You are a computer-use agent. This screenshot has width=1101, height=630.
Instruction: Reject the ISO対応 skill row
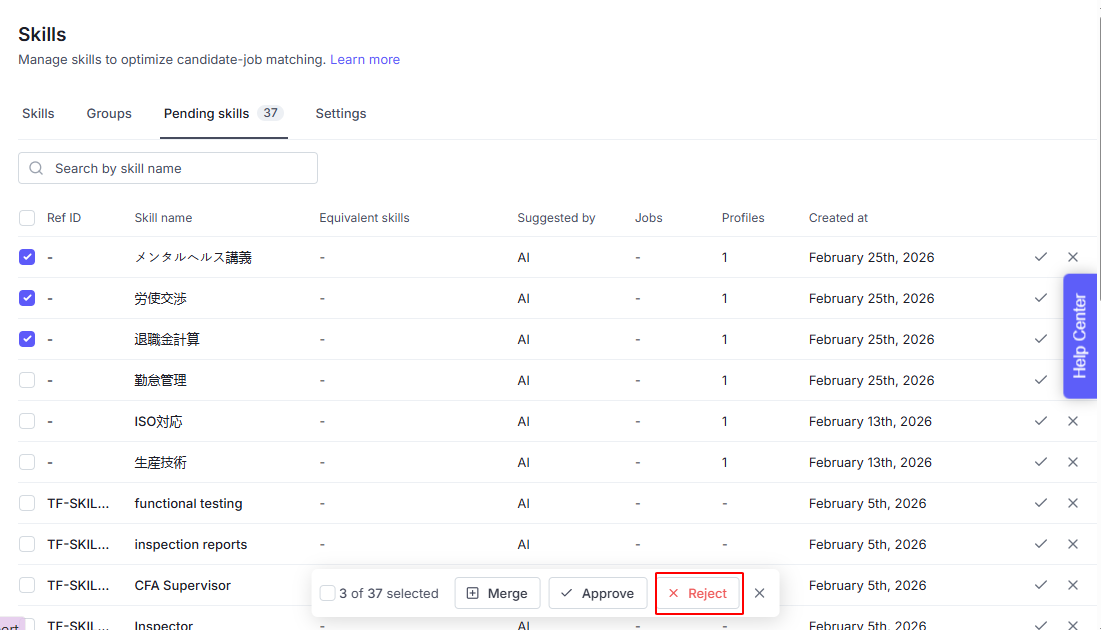tap(1073, 421)
